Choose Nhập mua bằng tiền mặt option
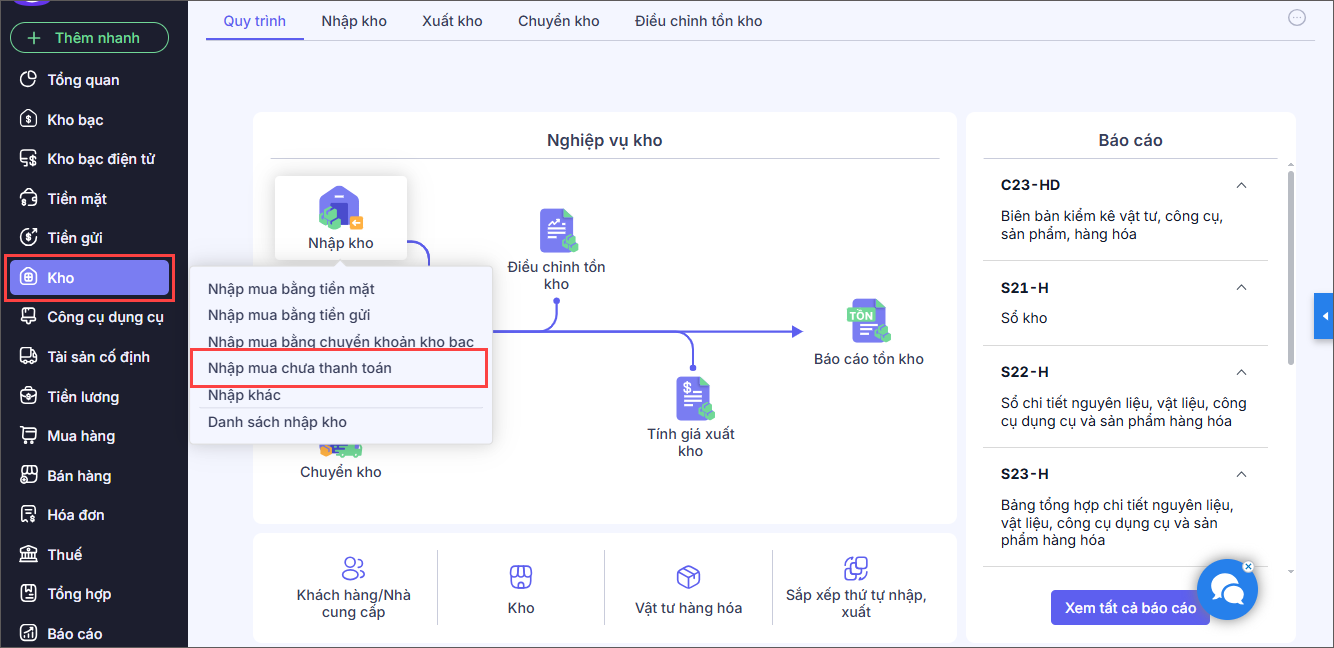 pyautogui.click(x=291, y=289)
